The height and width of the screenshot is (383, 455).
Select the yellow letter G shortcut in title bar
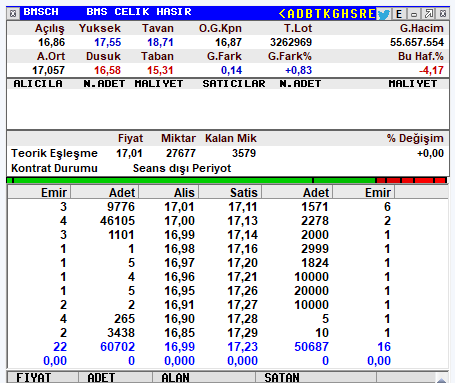coord(336,14)
